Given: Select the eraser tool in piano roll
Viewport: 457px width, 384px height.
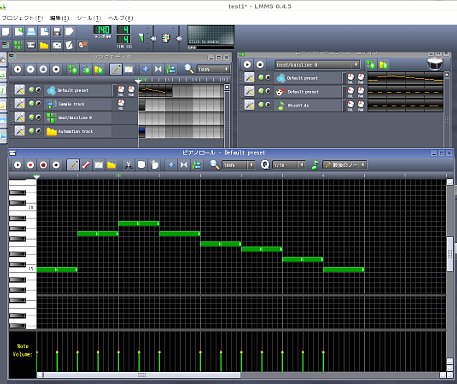Looking at the screenshot, I should coord(86,165).
